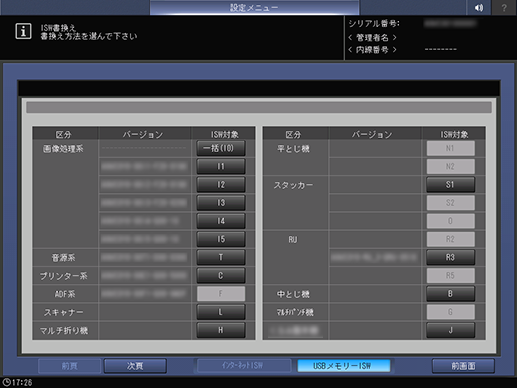Image resolution: width=517 pixels, height=388 pixels.
Task: Select the H button for マルチ折り機
Action: click(221, 330)
